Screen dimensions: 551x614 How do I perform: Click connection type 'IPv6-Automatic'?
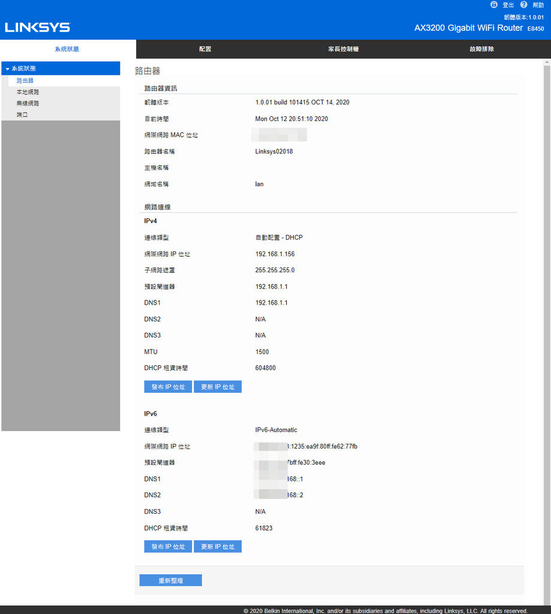coord(276,430)
